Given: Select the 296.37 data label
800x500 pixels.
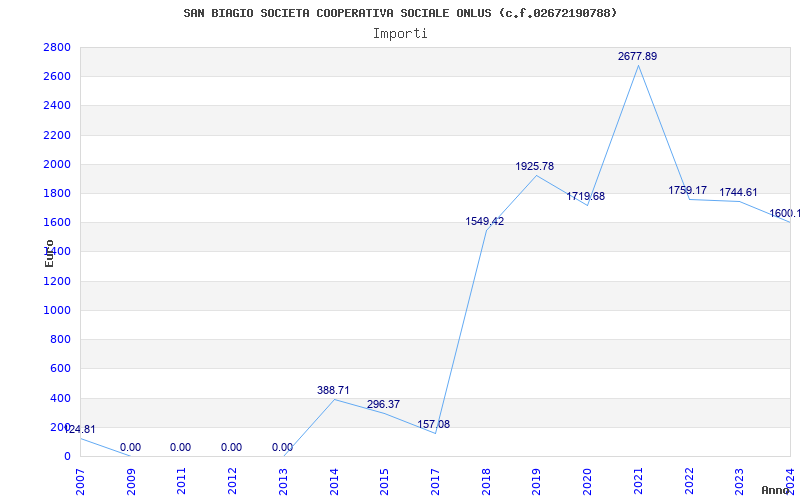Looking at the screenshot, I should [383, 404].
